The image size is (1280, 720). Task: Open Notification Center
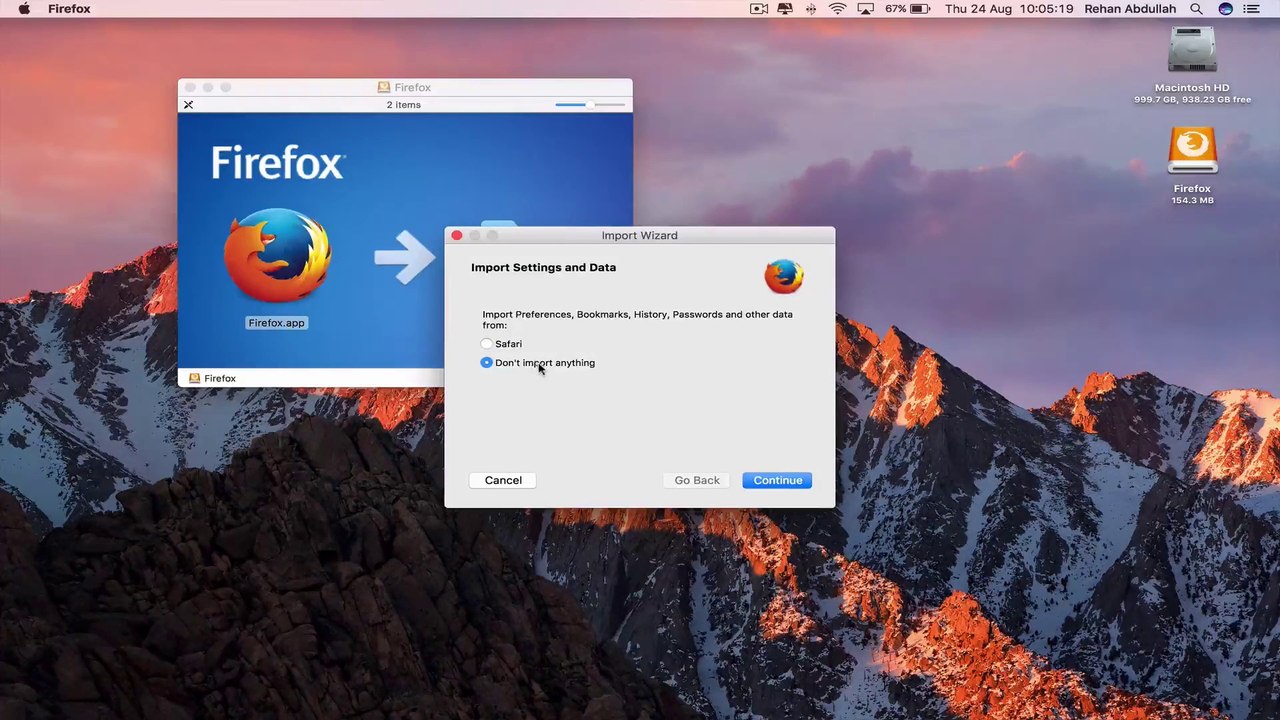click(1252, 9)
